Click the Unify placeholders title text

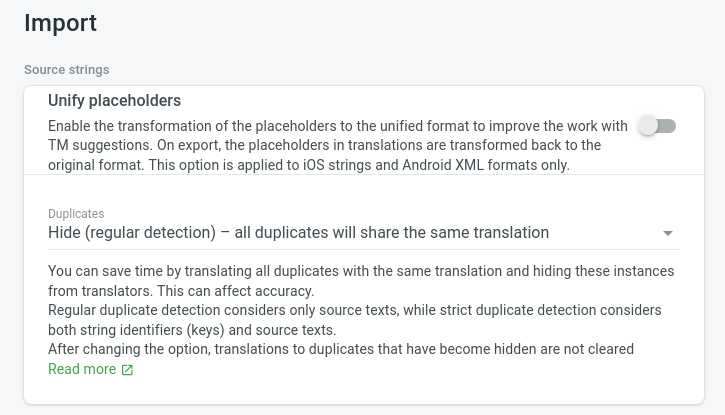click(x=114, y=100)
